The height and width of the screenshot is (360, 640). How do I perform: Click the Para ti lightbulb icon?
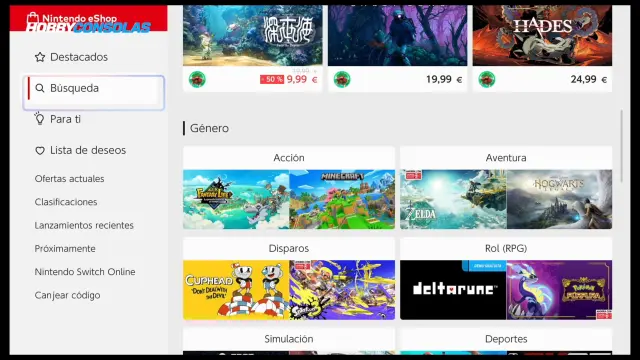[40, 118]
